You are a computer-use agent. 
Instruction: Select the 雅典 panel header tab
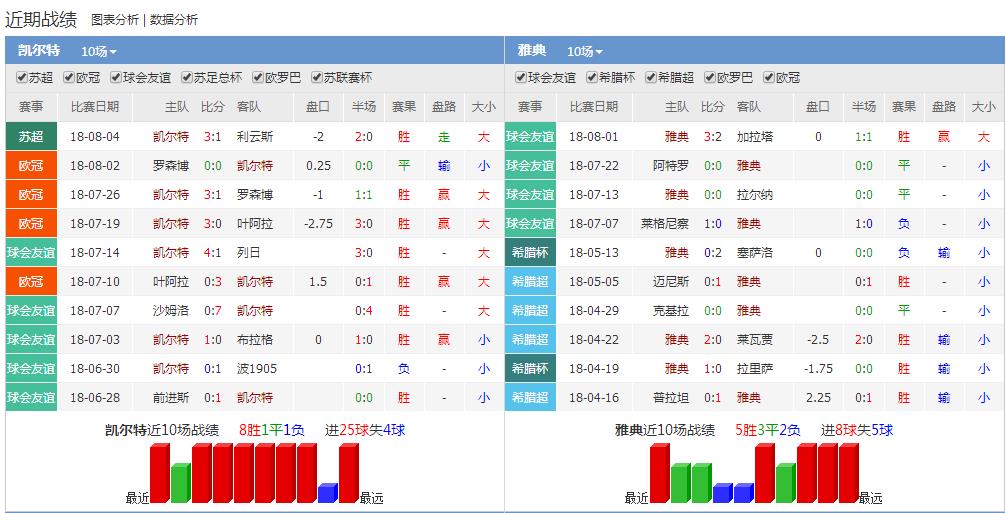pyautogui.click(x=531, y=50)
